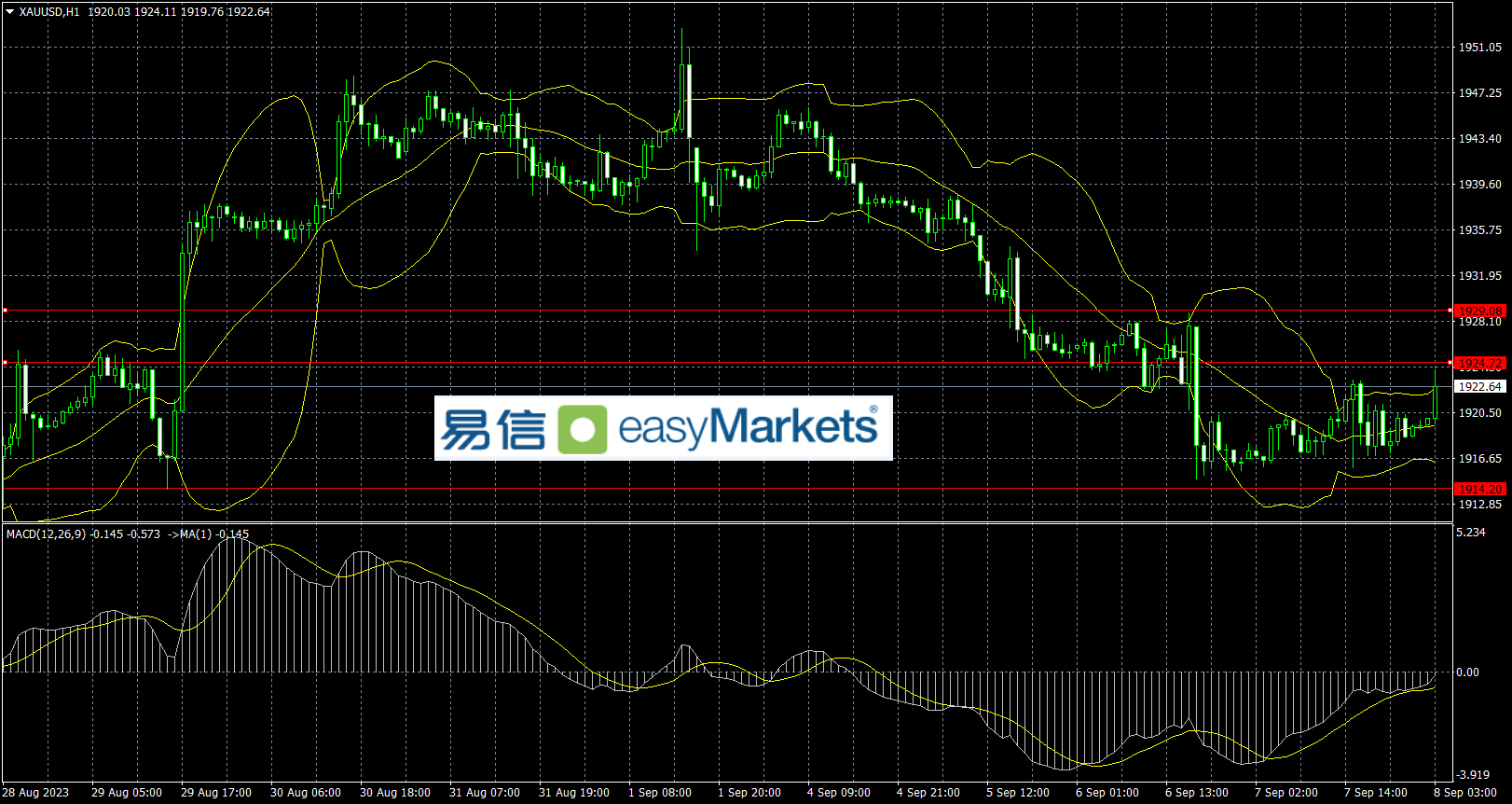The width and height of the screenshot is (1512, 804).
Task: Click the 7 Sep 14:00 time label
Action: coord(1376,793)
